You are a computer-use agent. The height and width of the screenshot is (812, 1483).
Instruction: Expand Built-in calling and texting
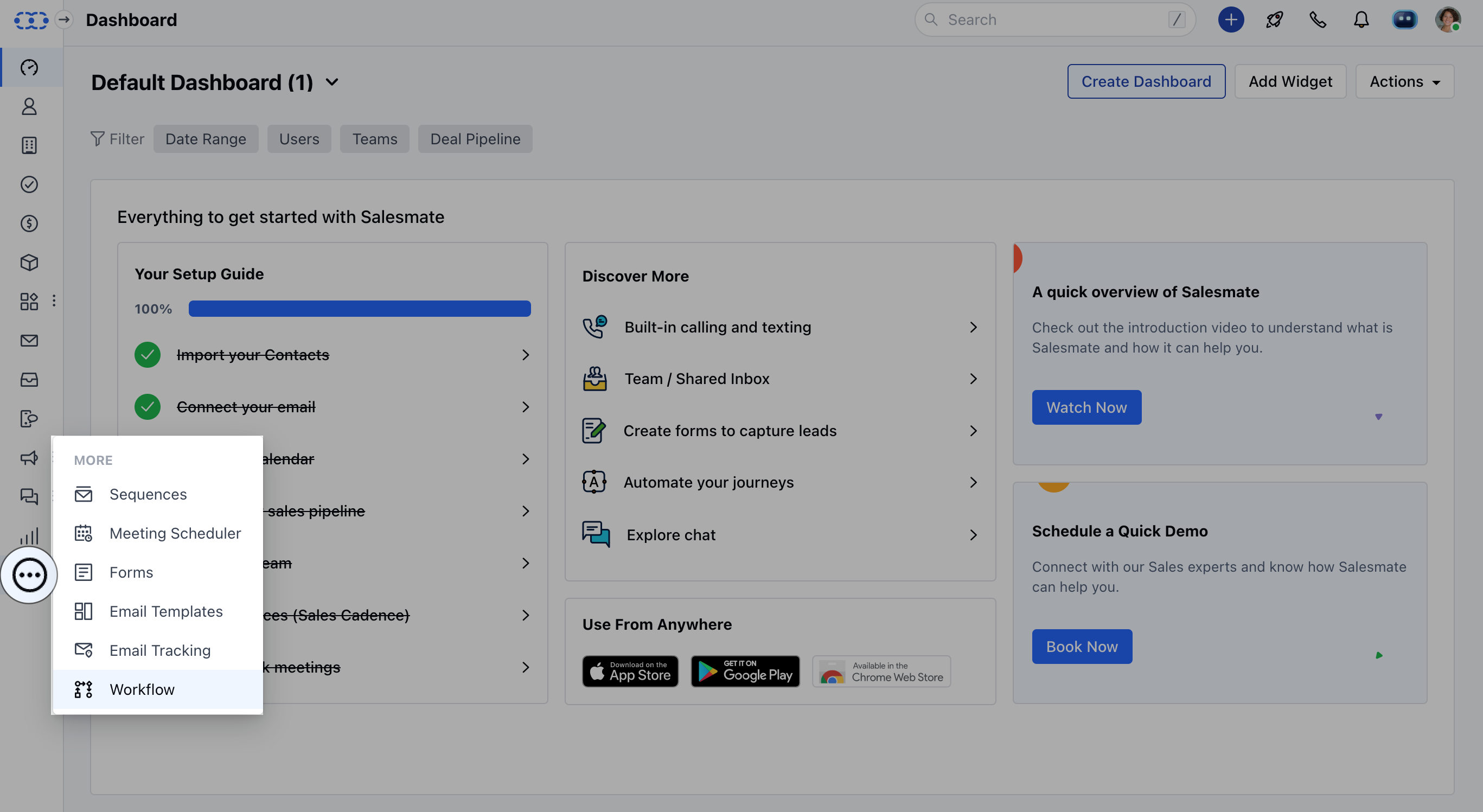pyautogui.click(x=973, y=327)
